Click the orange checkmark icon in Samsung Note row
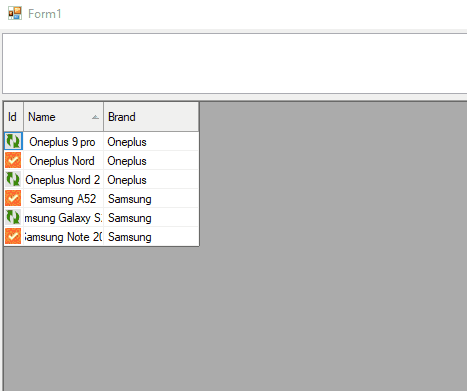 [13, 236]
